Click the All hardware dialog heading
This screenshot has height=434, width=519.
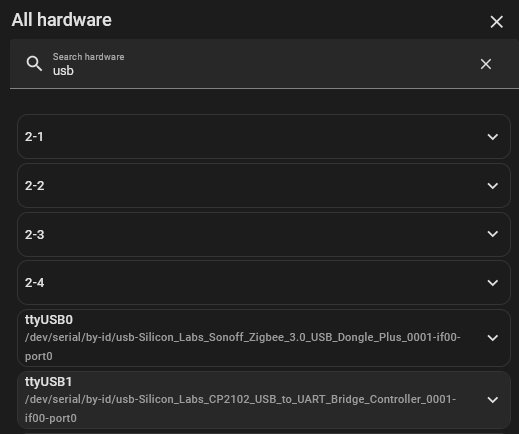point(62,20)
